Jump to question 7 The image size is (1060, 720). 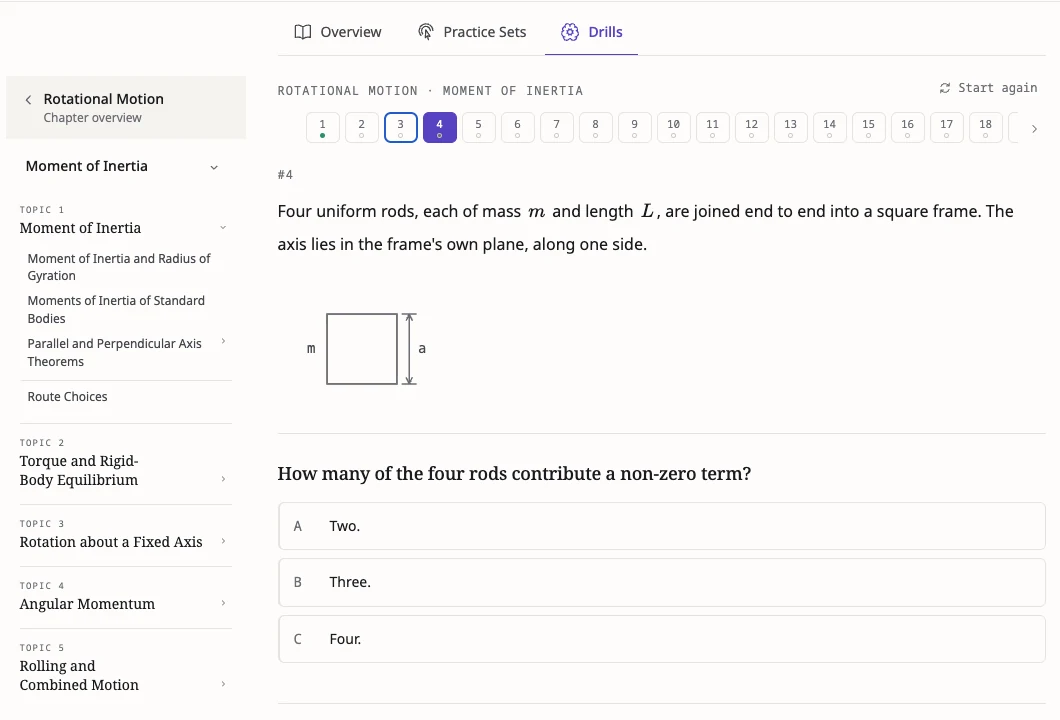pos(557,128)
